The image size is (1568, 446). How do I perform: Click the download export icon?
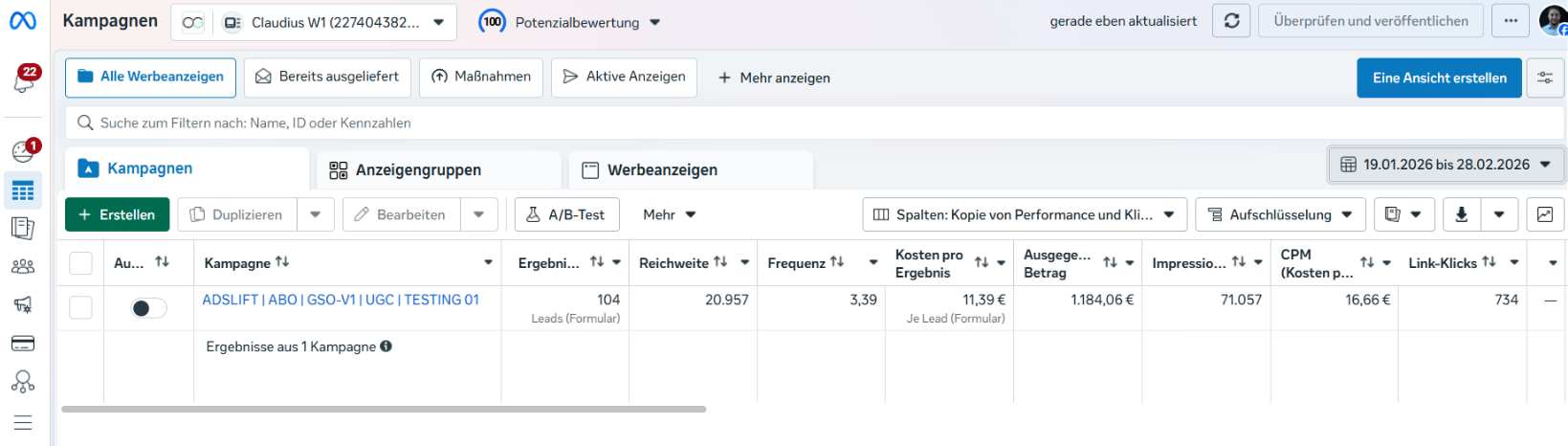tap(1461, 214)
